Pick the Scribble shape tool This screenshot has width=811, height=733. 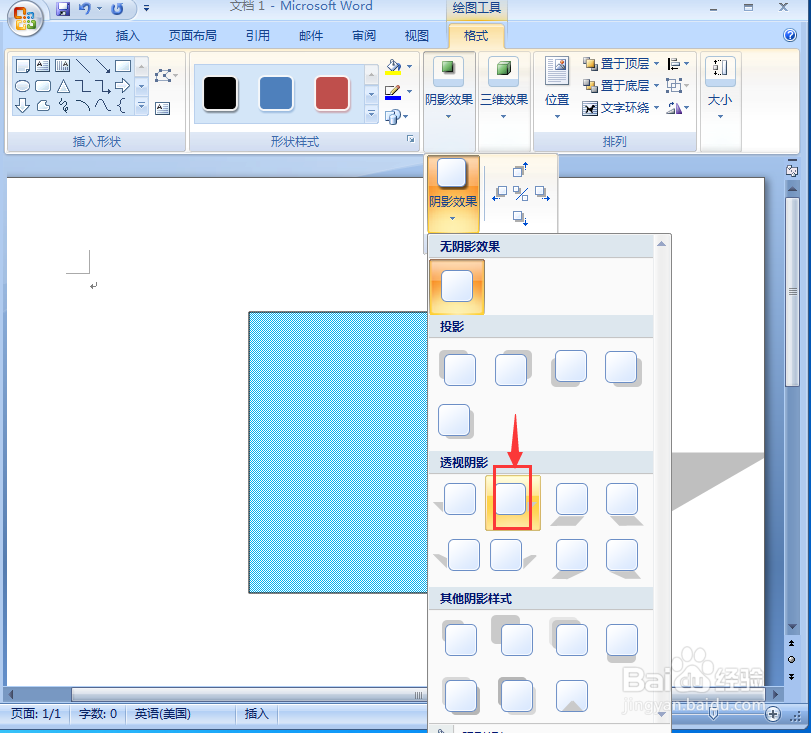[63, 106]
